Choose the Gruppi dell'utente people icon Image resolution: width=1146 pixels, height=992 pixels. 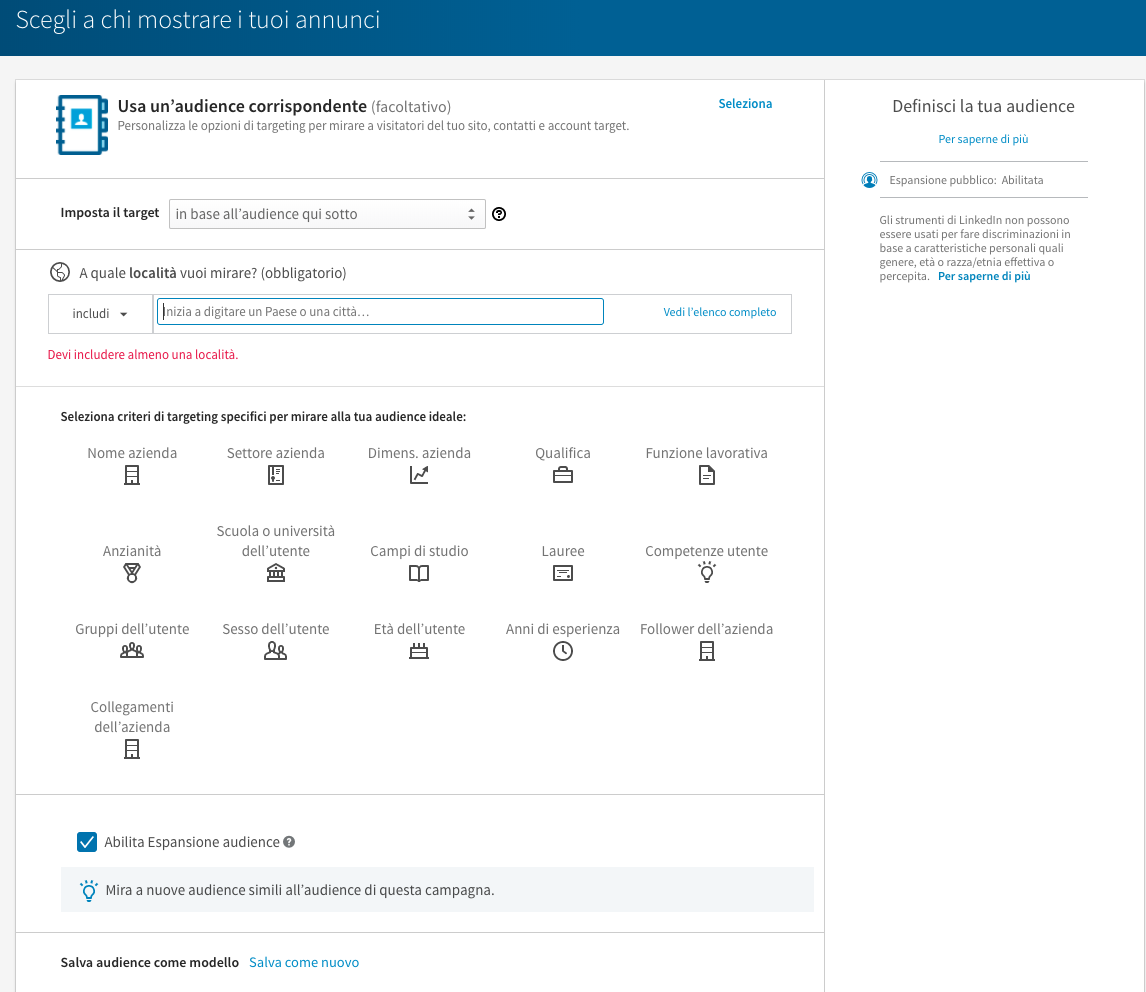132,651
